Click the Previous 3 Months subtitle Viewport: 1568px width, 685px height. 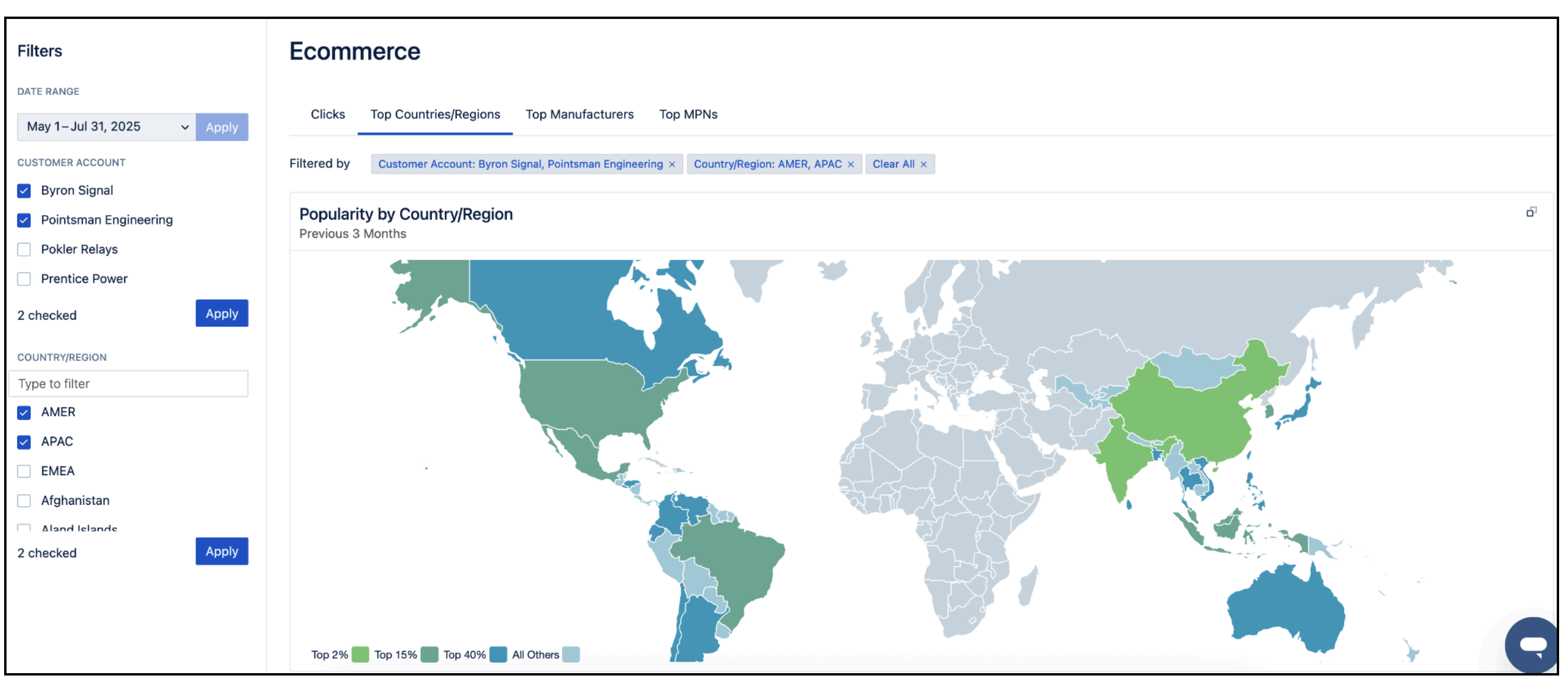pos(353,234)
